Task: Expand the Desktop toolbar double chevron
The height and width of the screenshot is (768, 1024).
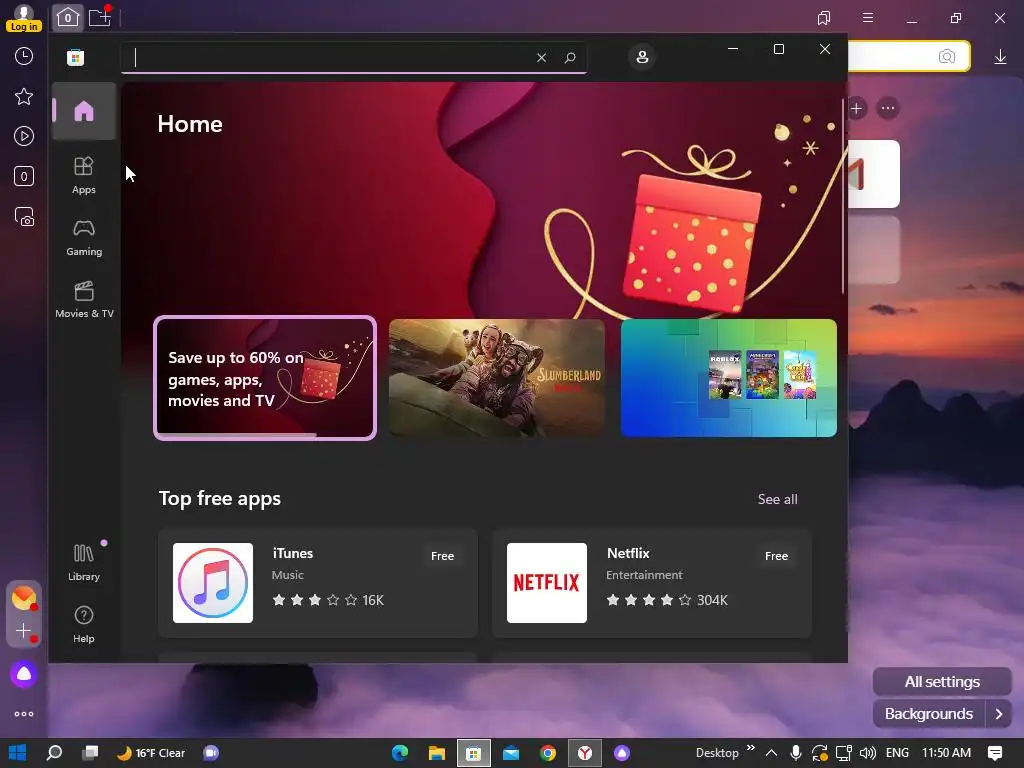Action: click(750, 748)
